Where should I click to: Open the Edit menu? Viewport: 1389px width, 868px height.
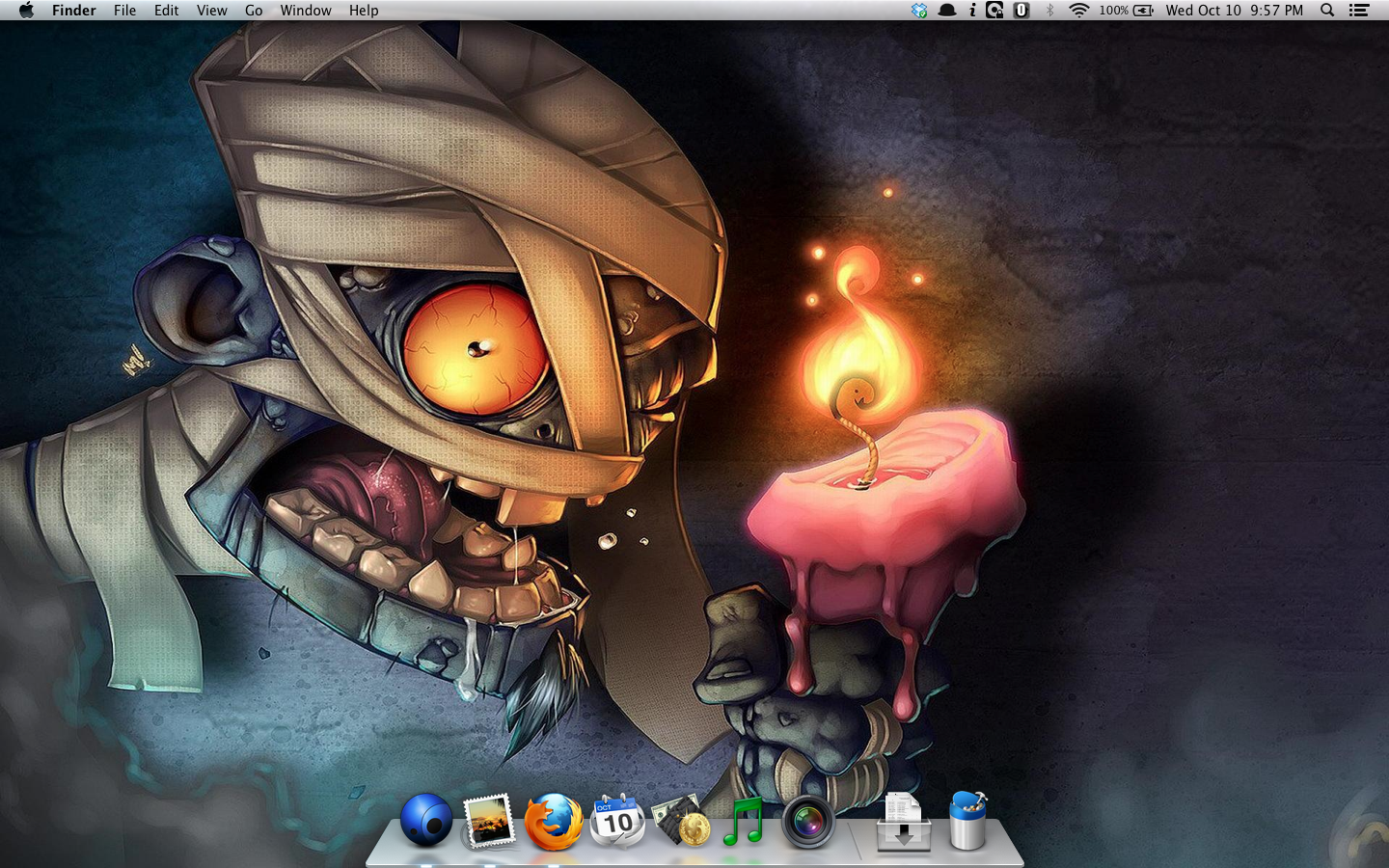pos(167,10)
